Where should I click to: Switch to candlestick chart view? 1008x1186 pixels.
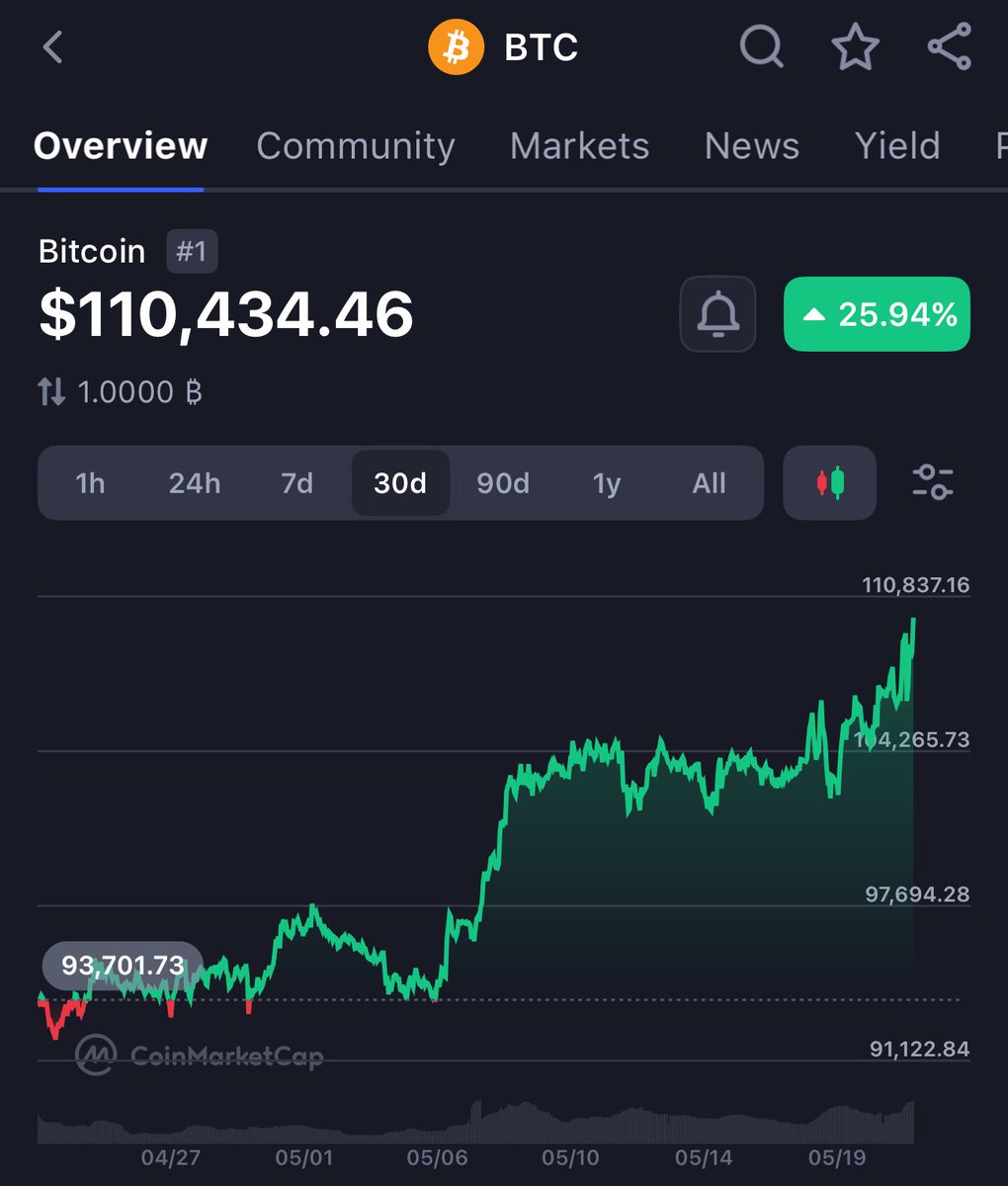(x=830, y=482)
